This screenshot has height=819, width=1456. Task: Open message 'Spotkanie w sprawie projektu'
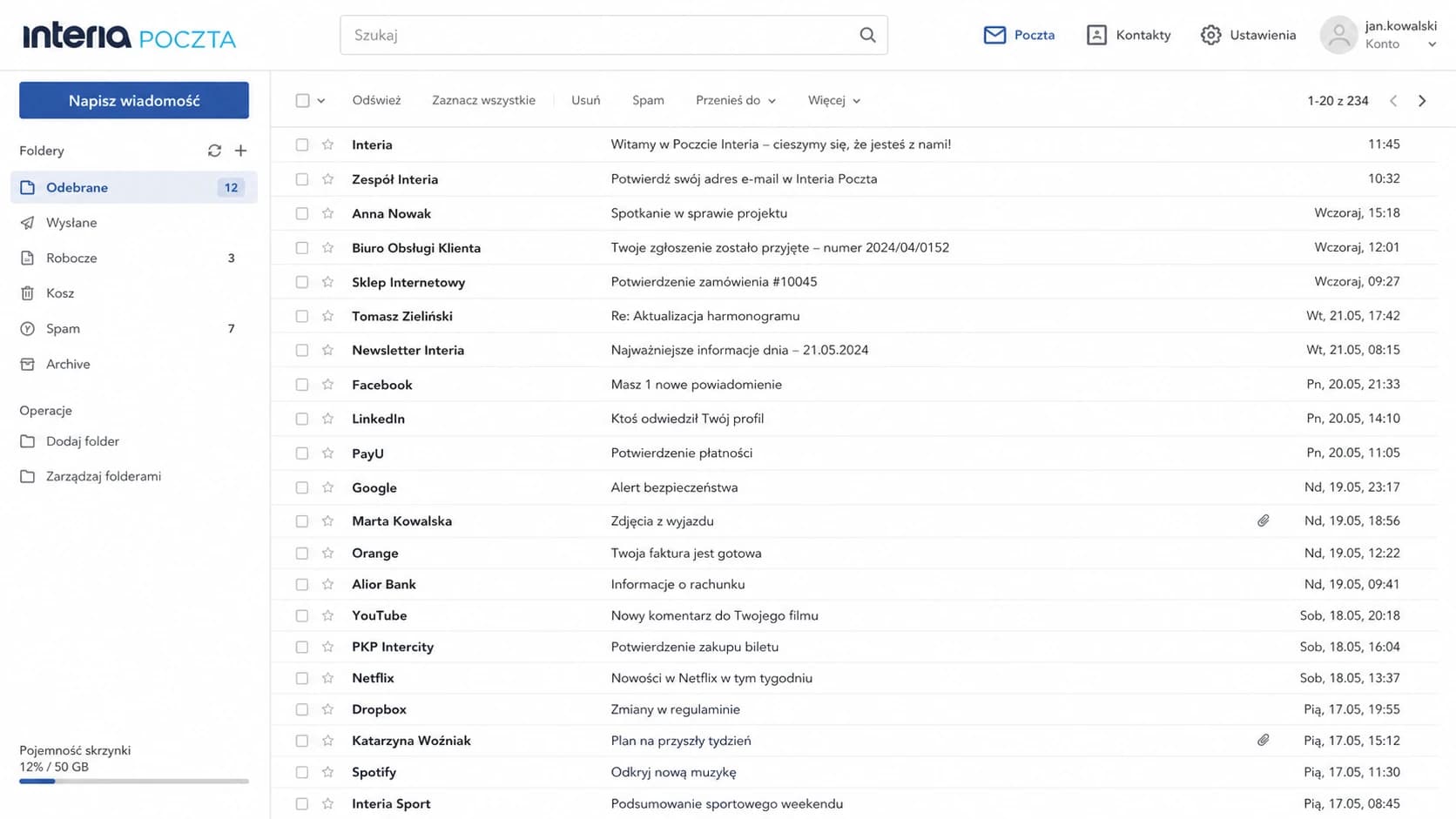(x=698, y=213)
